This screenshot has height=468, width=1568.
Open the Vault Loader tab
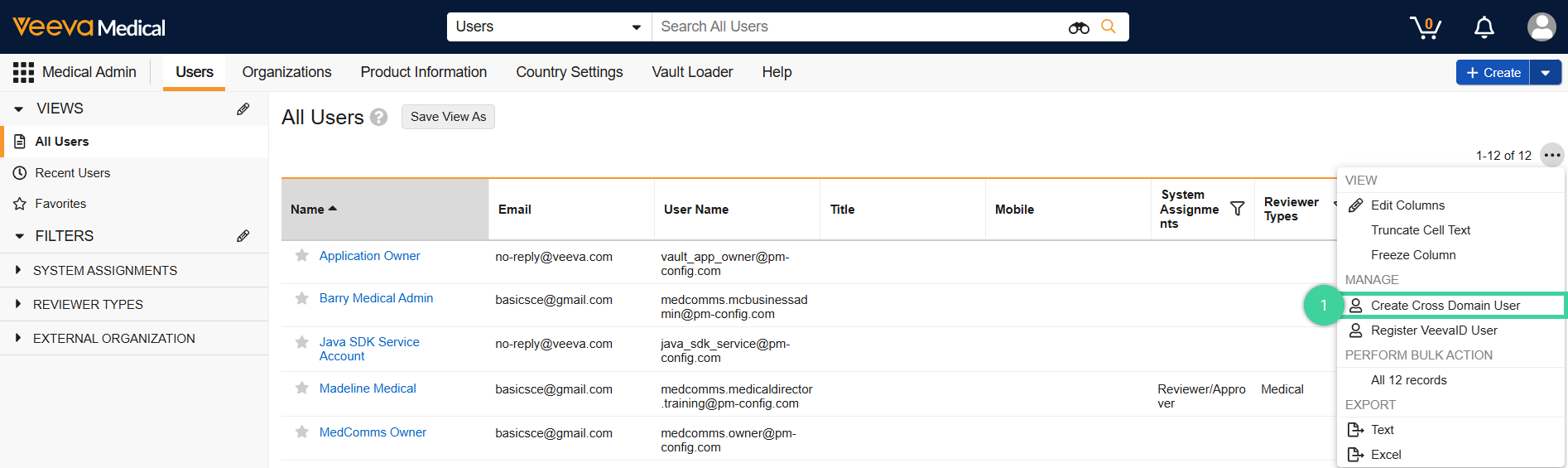tap(692, 72)
